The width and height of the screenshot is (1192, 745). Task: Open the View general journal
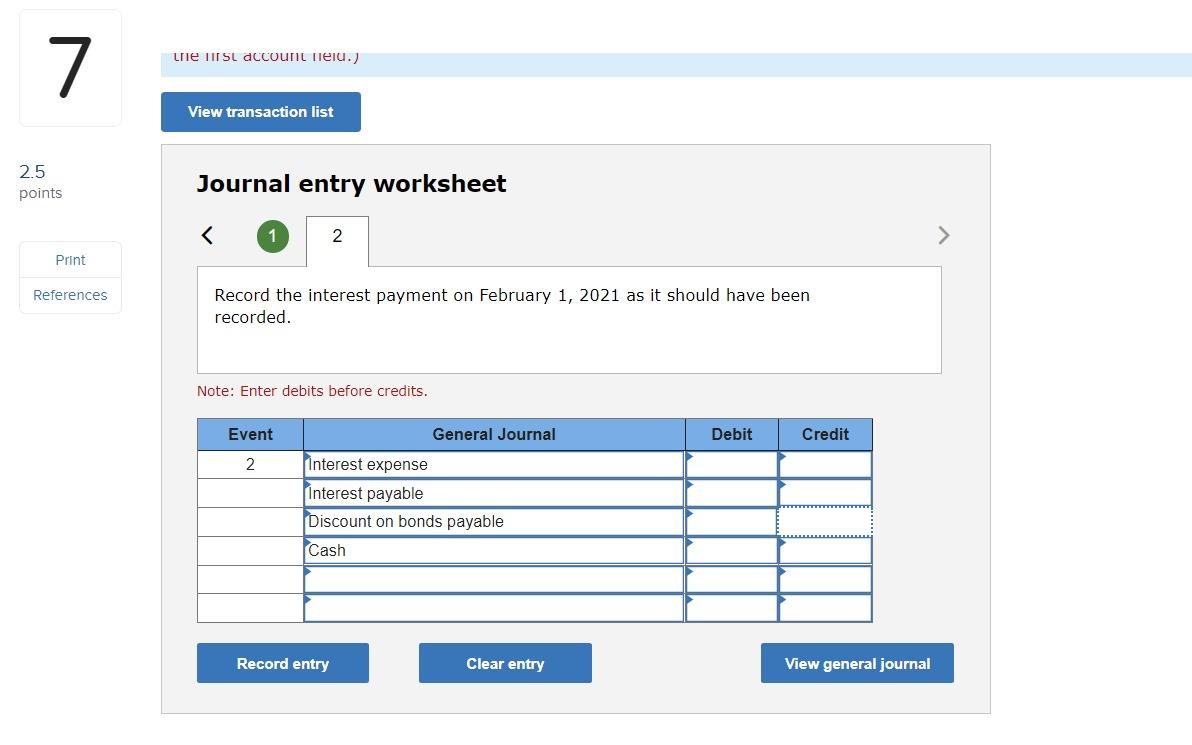click(856, 663)
